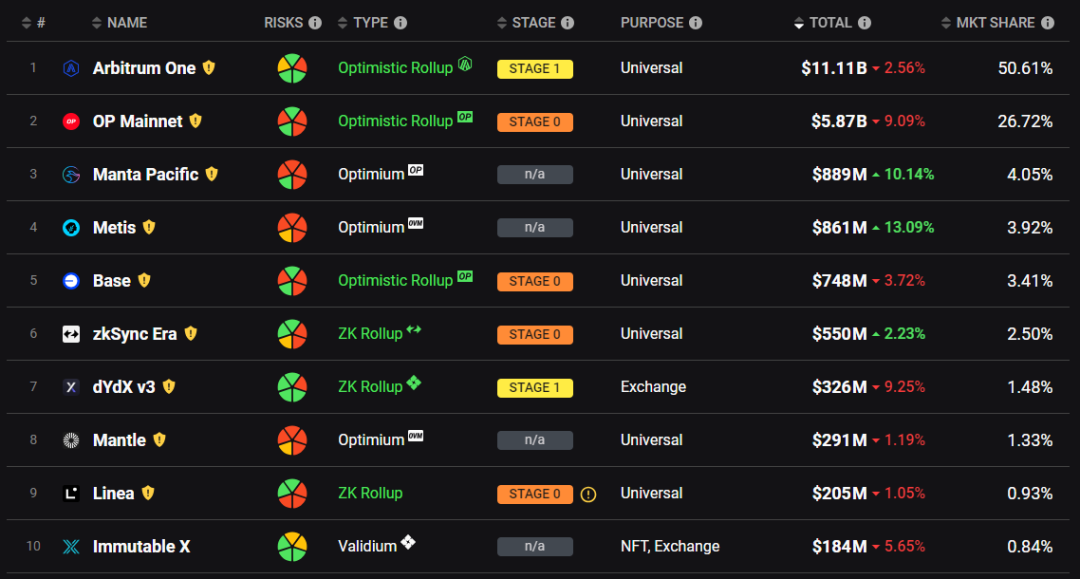
Task: Click the yellow shield badge beside Metis
Action: (149, 227)
